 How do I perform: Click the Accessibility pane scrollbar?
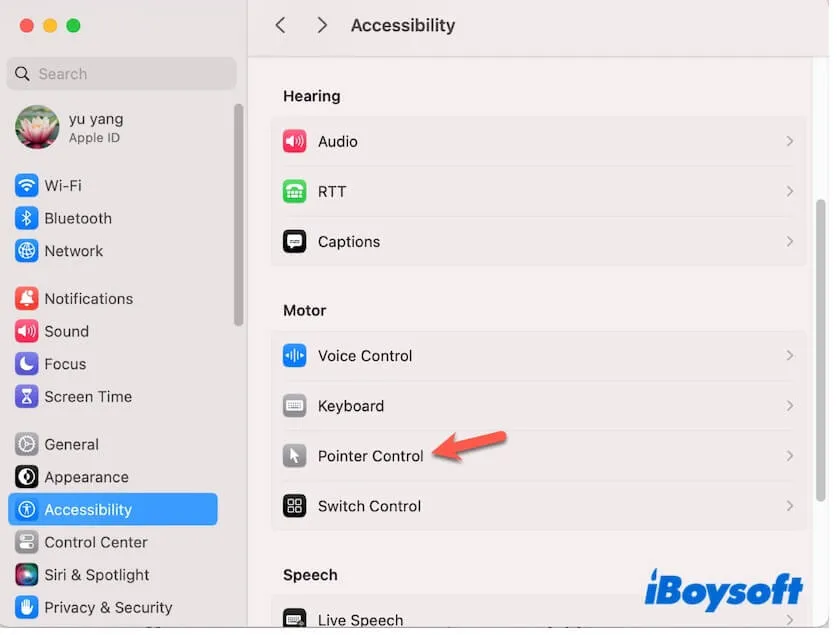820,350
